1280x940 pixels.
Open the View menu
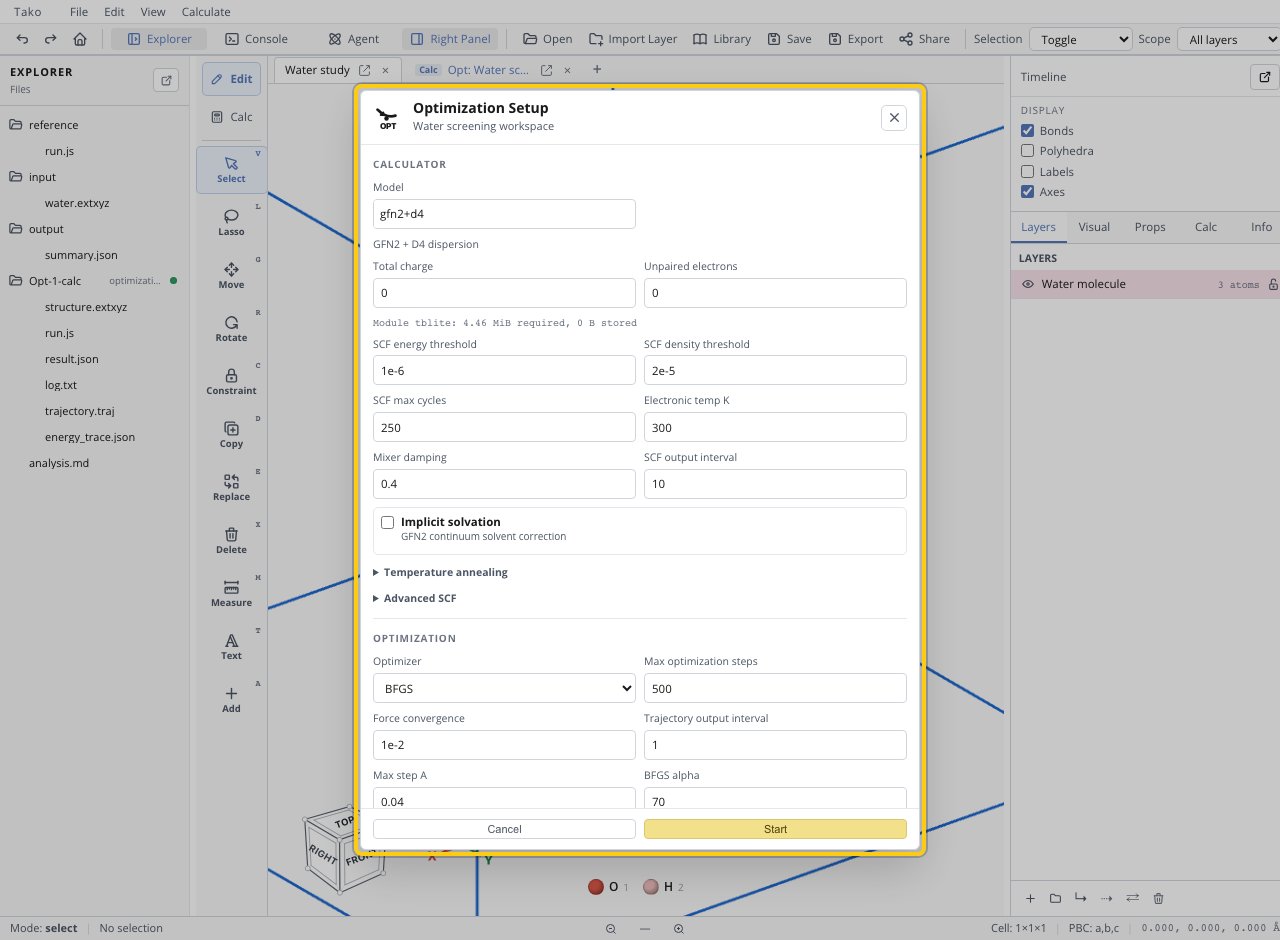click(x=153, y=12)
